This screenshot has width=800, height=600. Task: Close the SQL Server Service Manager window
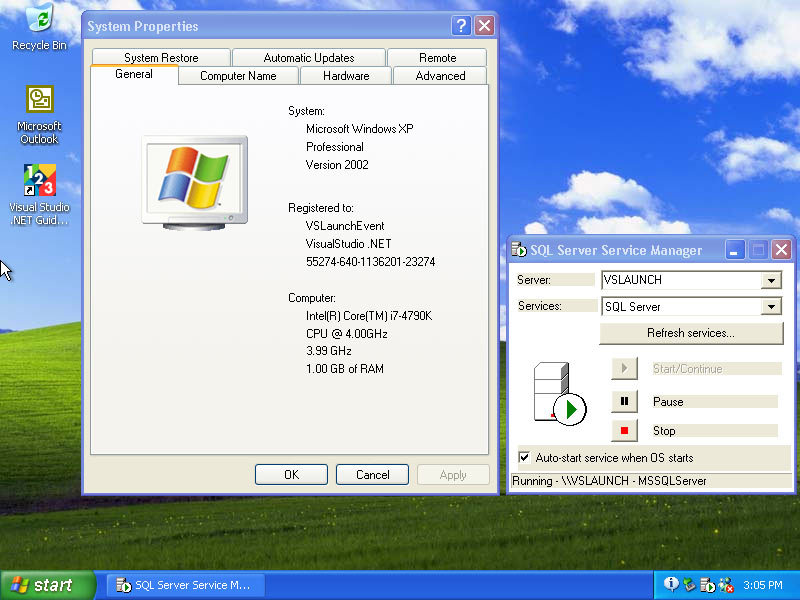(x=782, y=250)
